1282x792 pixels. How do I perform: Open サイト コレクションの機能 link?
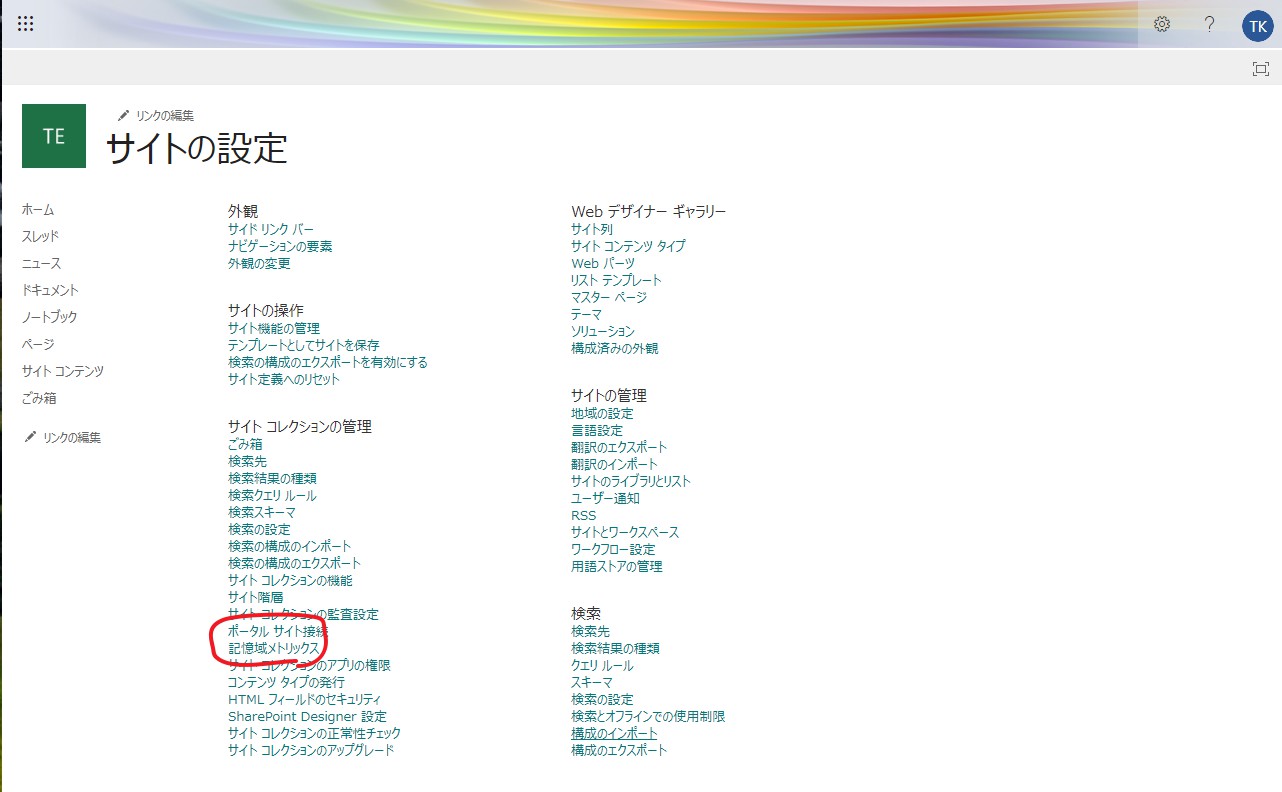tap(290, 580)
